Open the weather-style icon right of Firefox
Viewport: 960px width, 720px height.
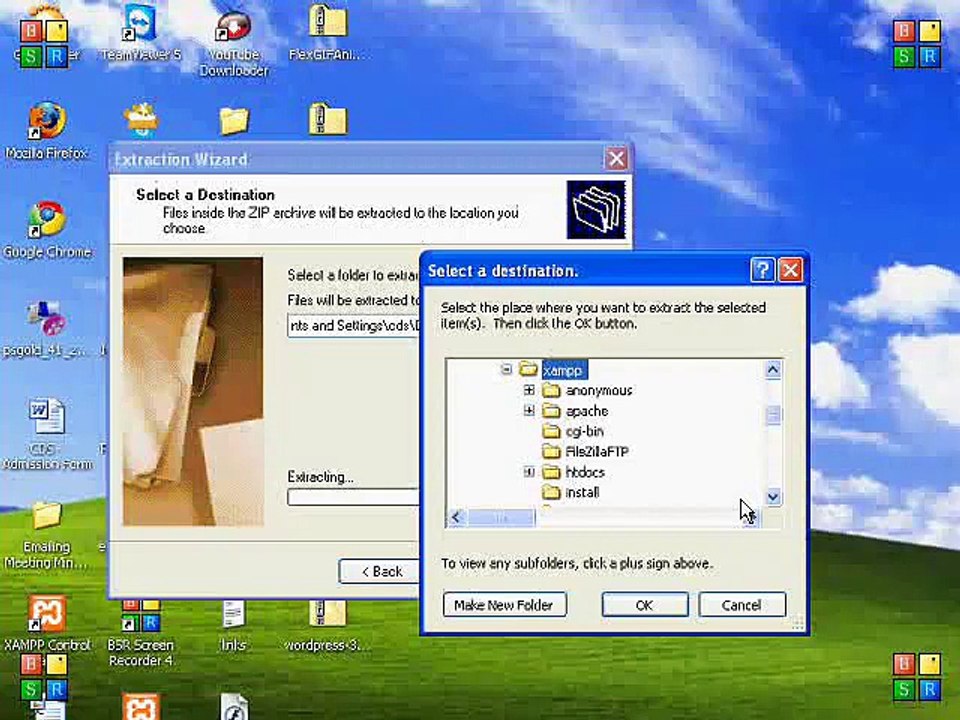pyautogui.click(x=141, y=119)
